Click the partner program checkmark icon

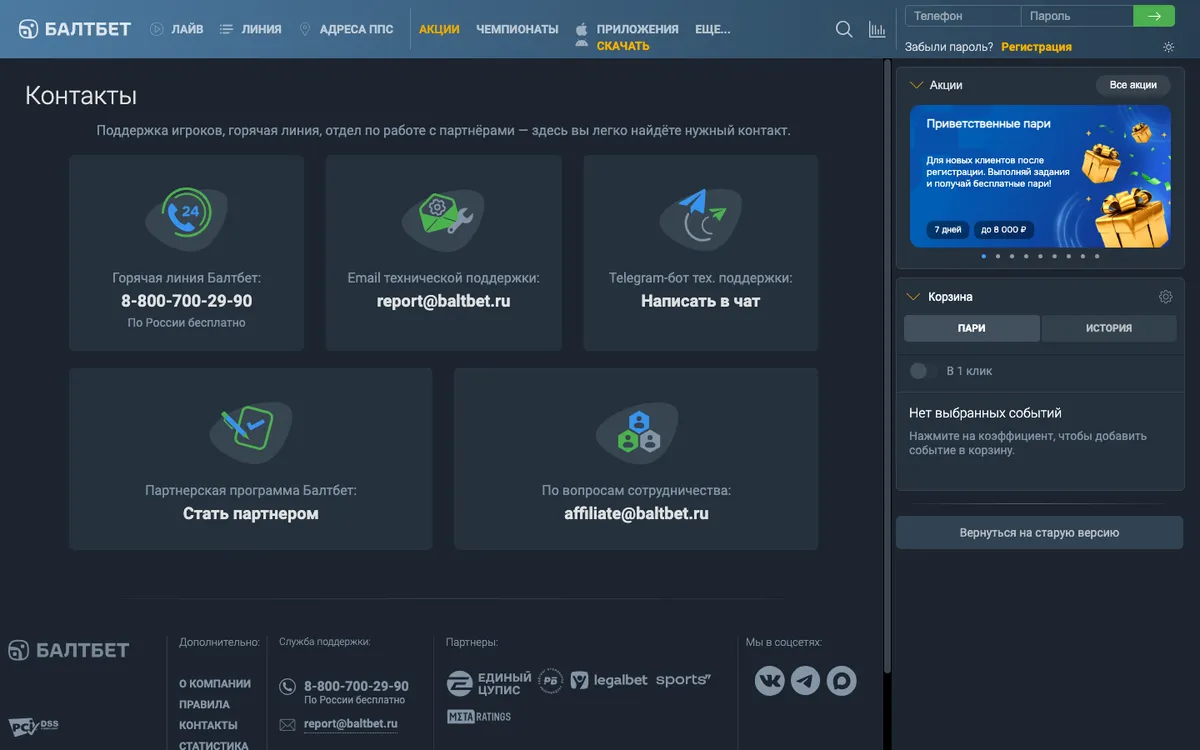250,431
